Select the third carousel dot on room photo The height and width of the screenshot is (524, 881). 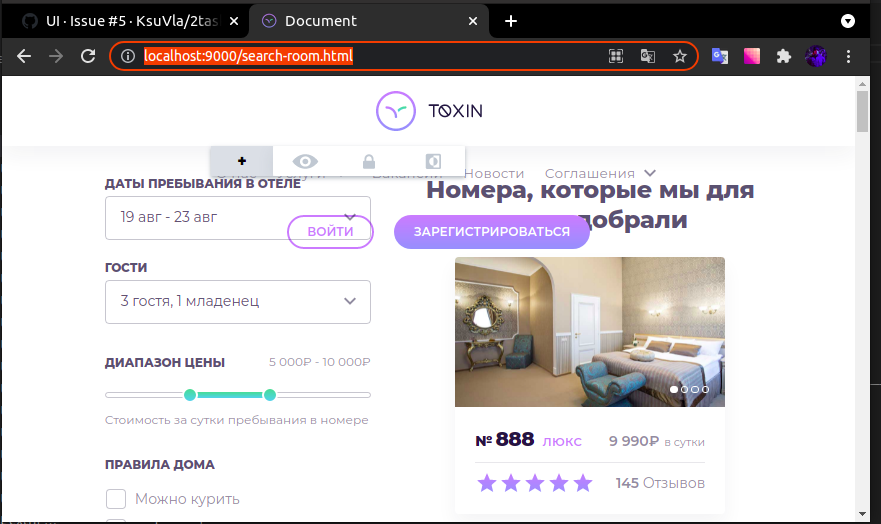click(x=695, y=389)
